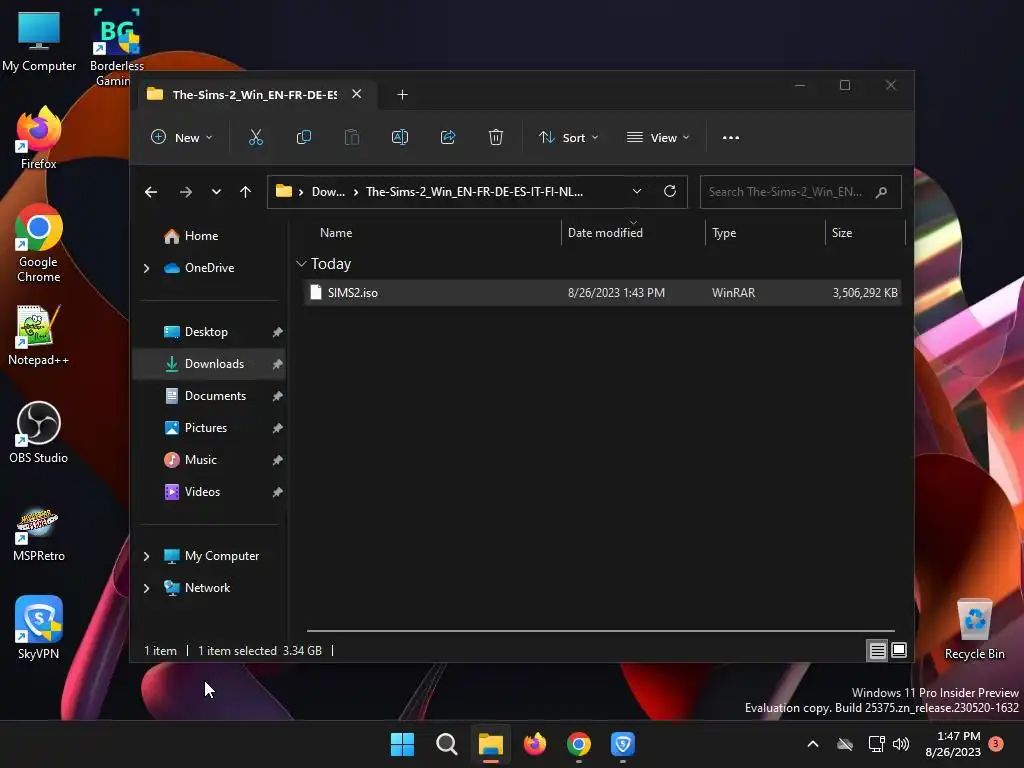Open Firefox desktop shortcut
This screenshot has height=768, width=1024.
[x=39, y=139]
